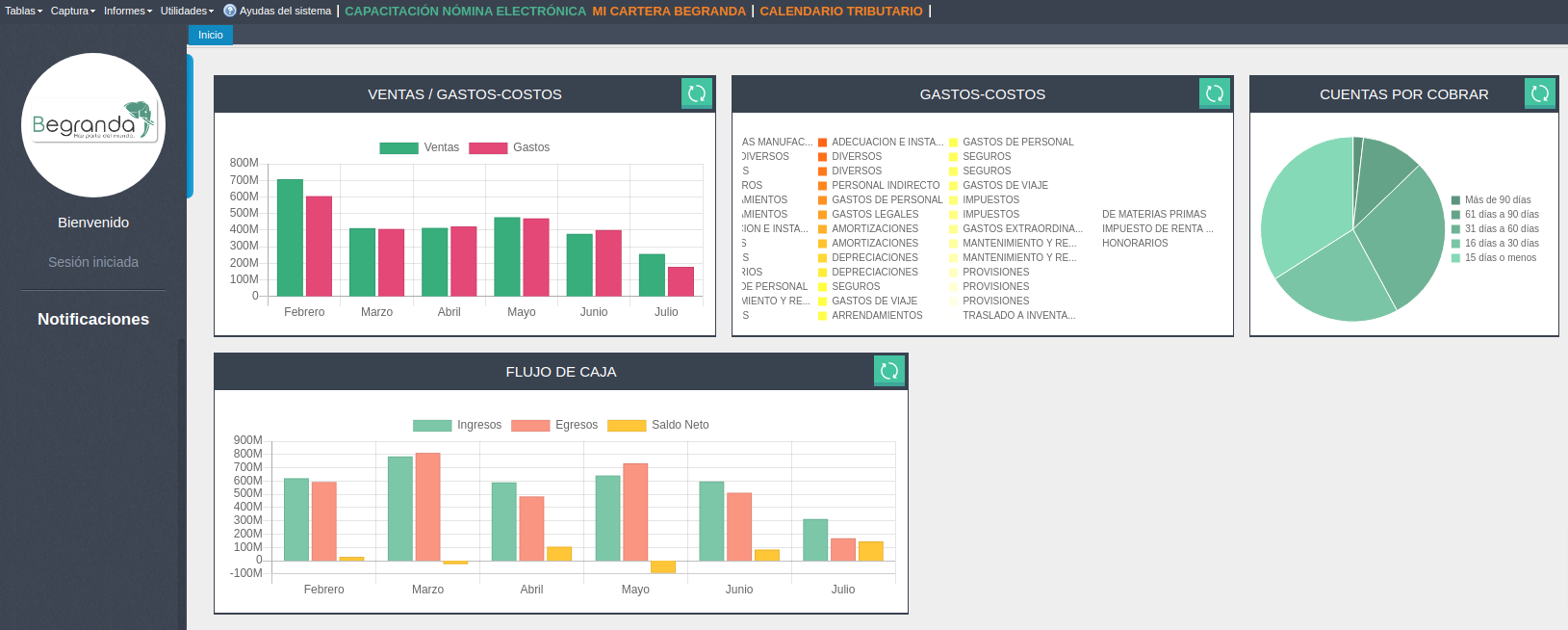Viewport: 1568px width, 630px height.
Task: Click the Begranda logo image
Action: (x=93, y=125)
